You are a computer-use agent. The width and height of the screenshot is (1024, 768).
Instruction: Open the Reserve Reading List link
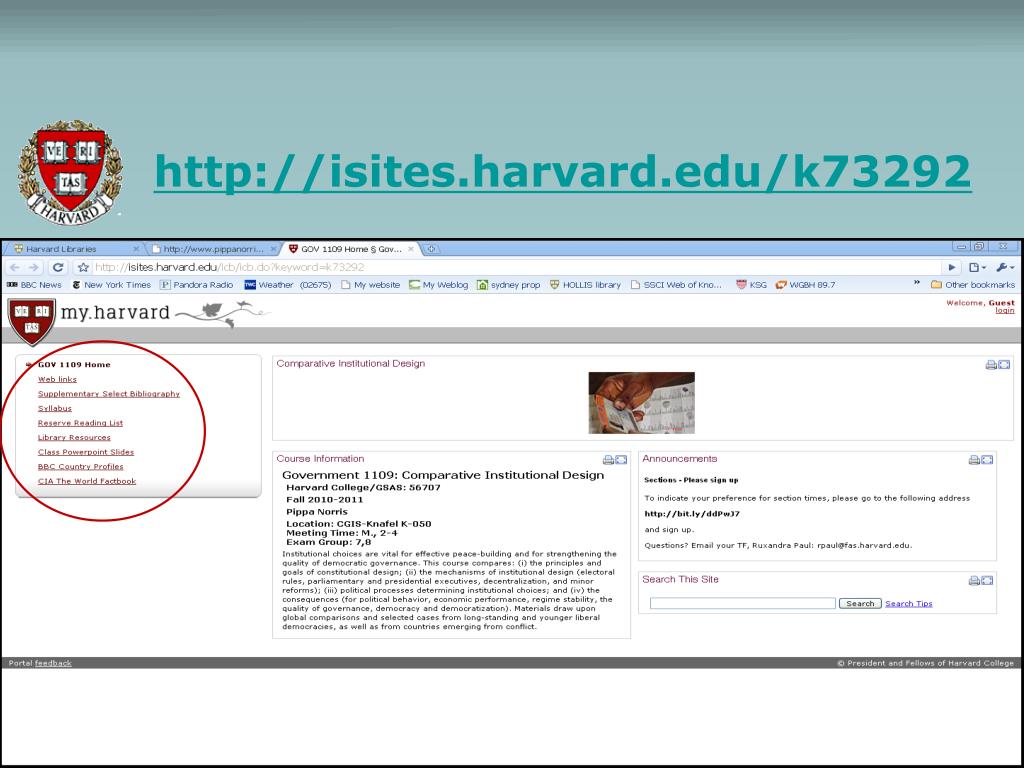pyautogui.click(x=80, y=423)
